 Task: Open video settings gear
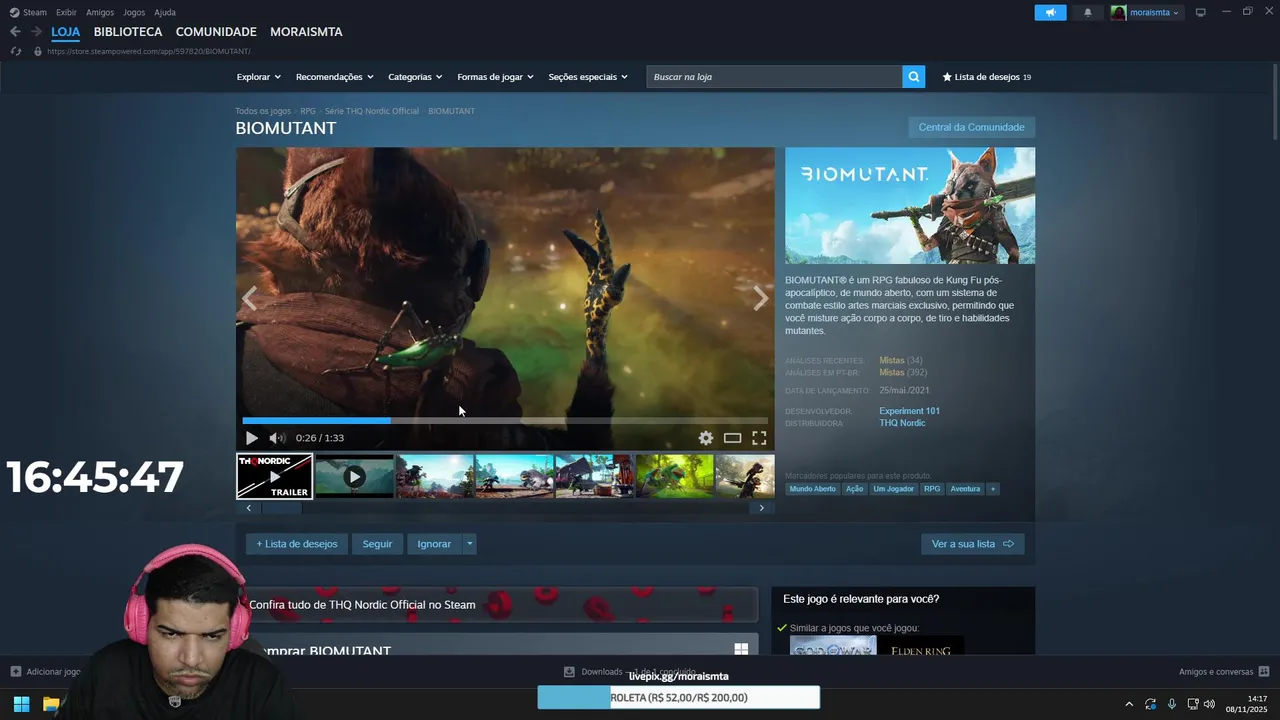pos(706,438)
